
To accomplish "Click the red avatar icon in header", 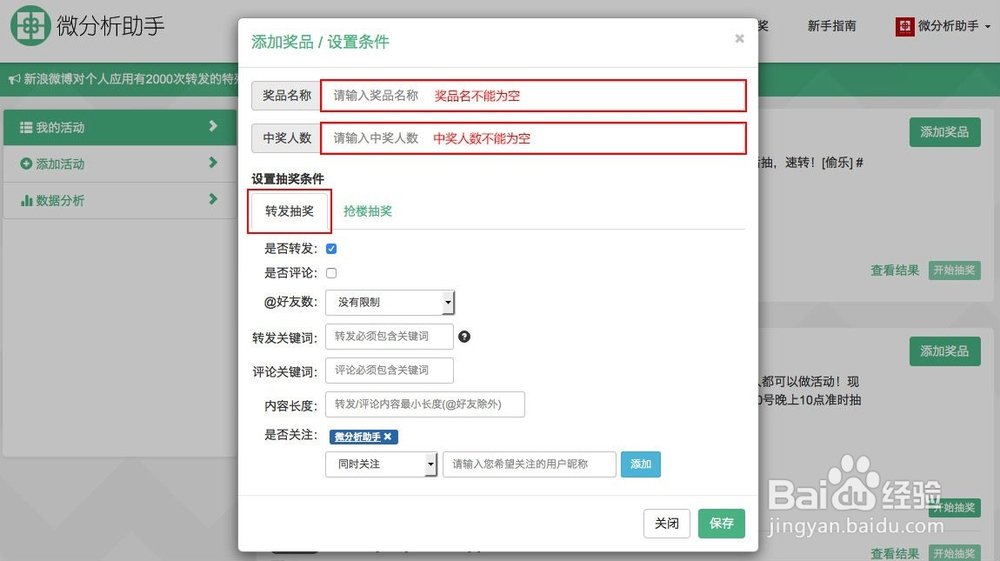I will [904, 27].
